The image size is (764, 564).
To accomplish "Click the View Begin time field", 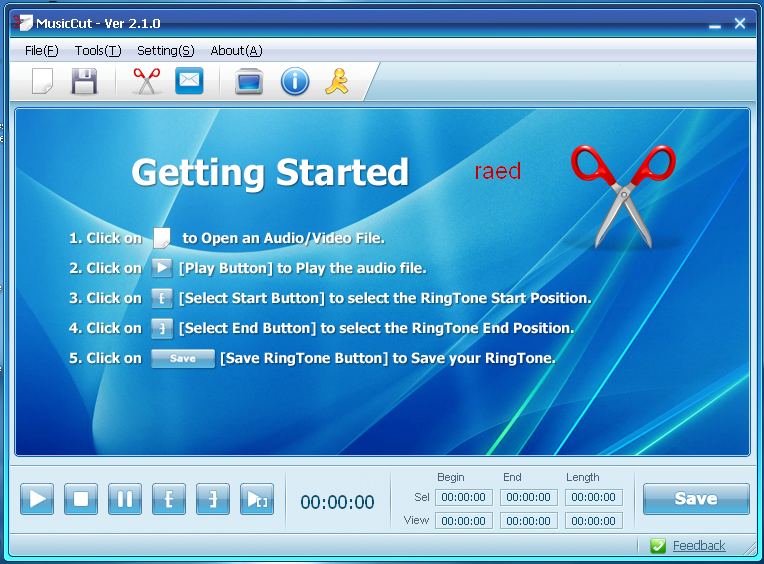I will pyautogui.click(x=463, y=521).
